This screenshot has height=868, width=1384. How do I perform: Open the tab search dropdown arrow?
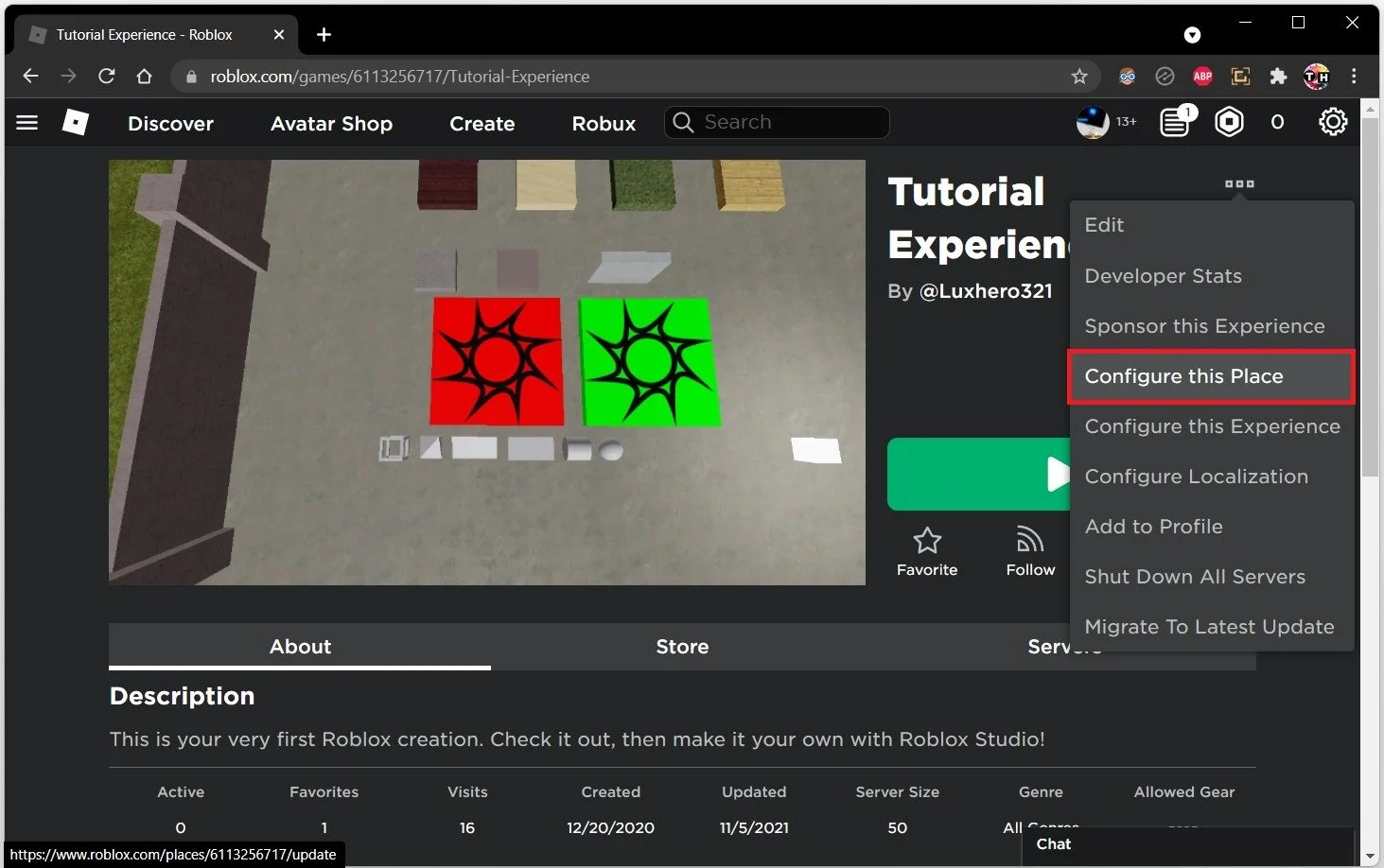tap(1192, 35)
